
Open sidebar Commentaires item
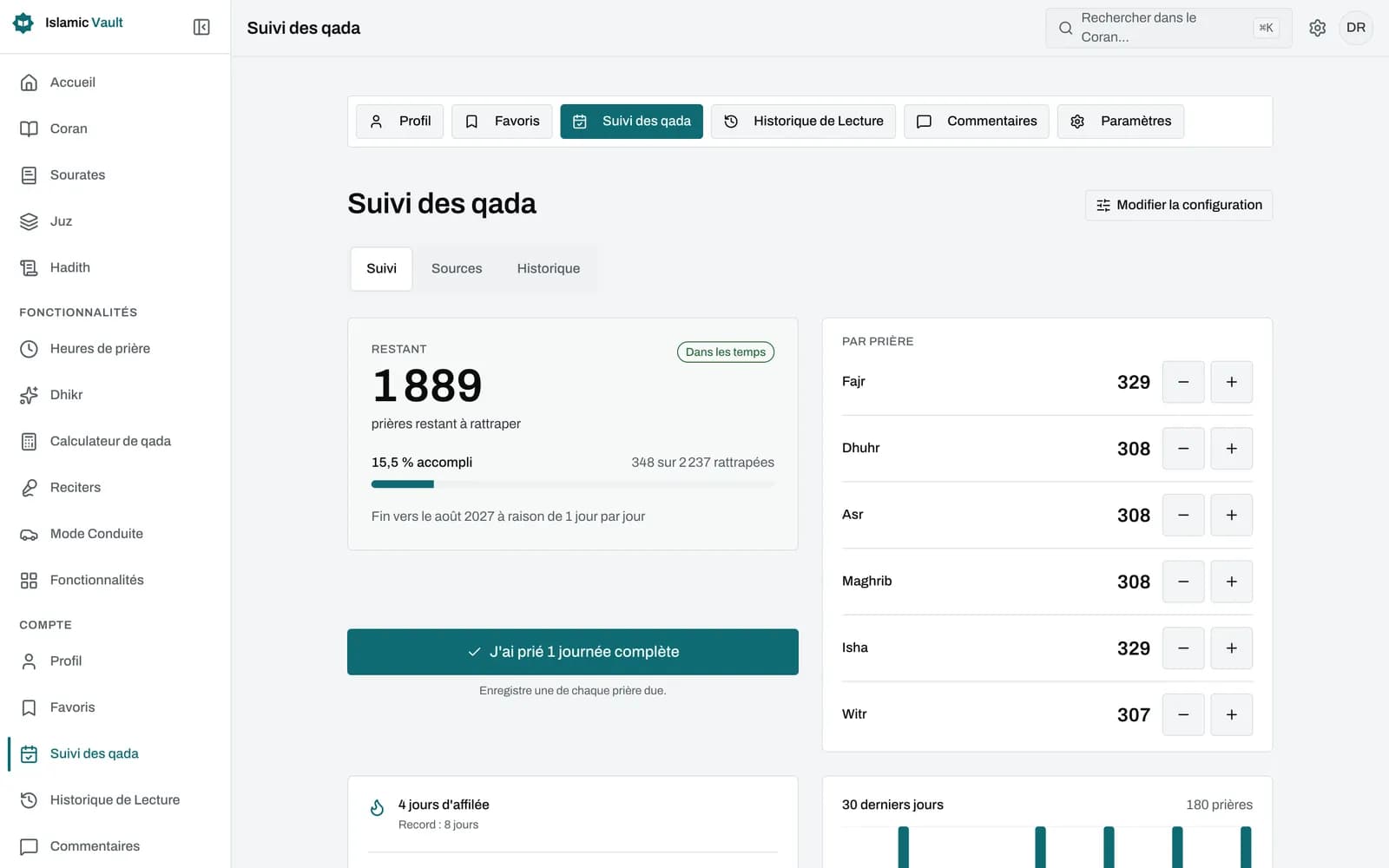[x=115, y=846]
